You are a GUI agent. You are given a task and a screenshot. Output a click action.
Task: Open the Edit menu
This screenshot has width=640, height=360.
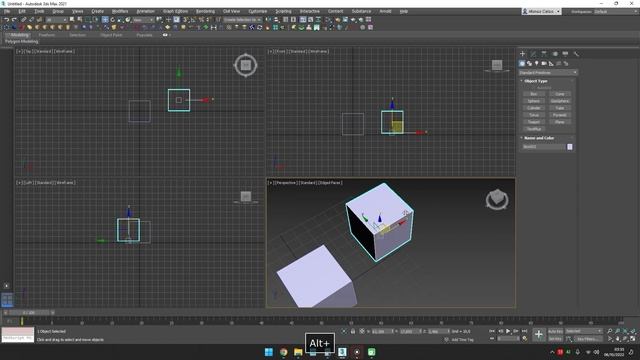(22, 11)
